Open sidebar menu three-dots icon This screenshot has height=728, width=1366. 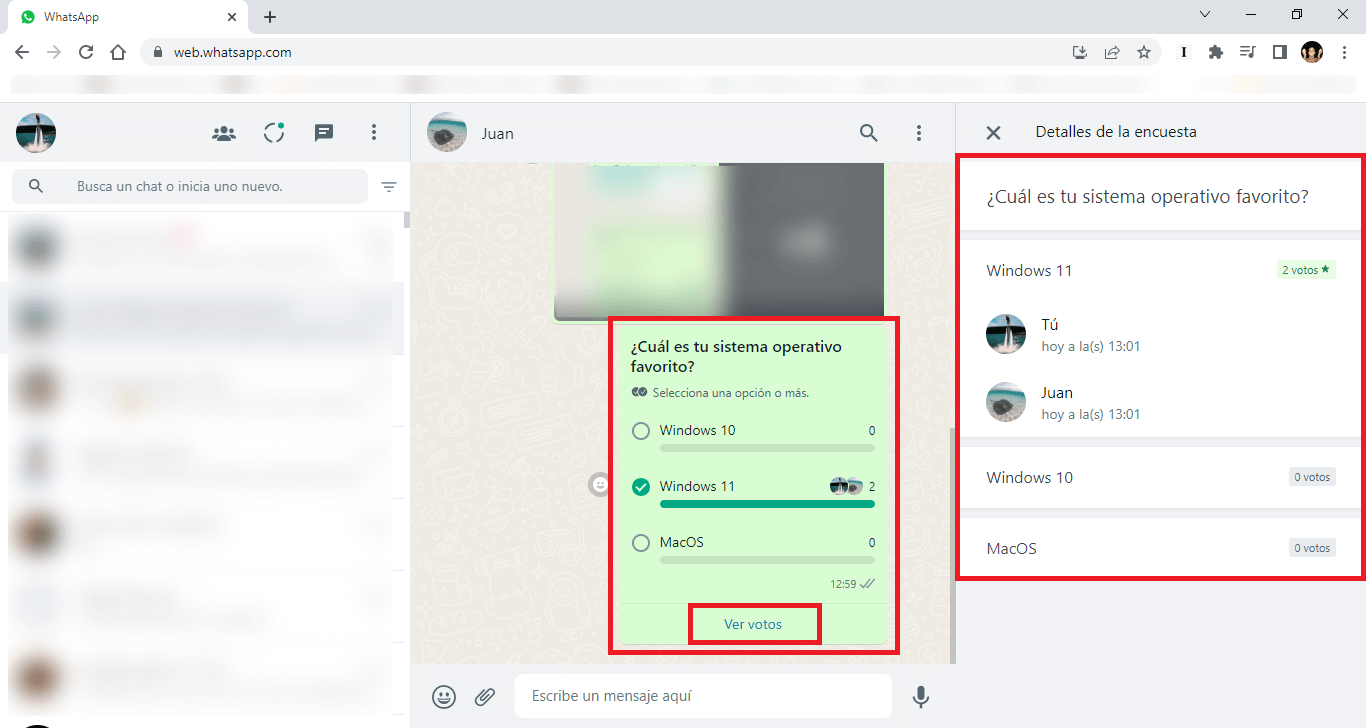374,132
